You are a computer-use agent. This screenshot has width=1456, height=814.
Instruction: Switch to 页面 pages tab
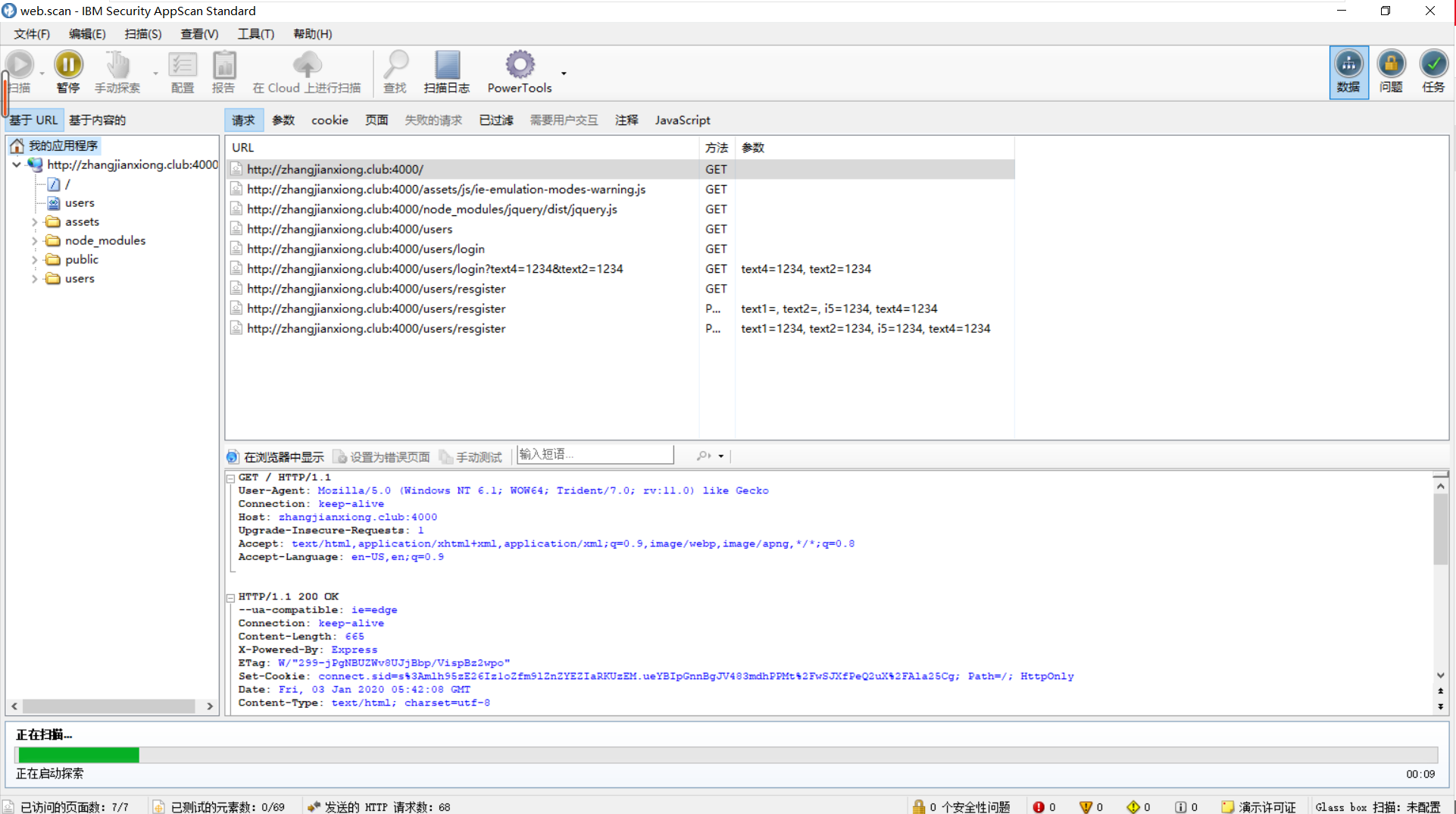(x=376, y=121)
